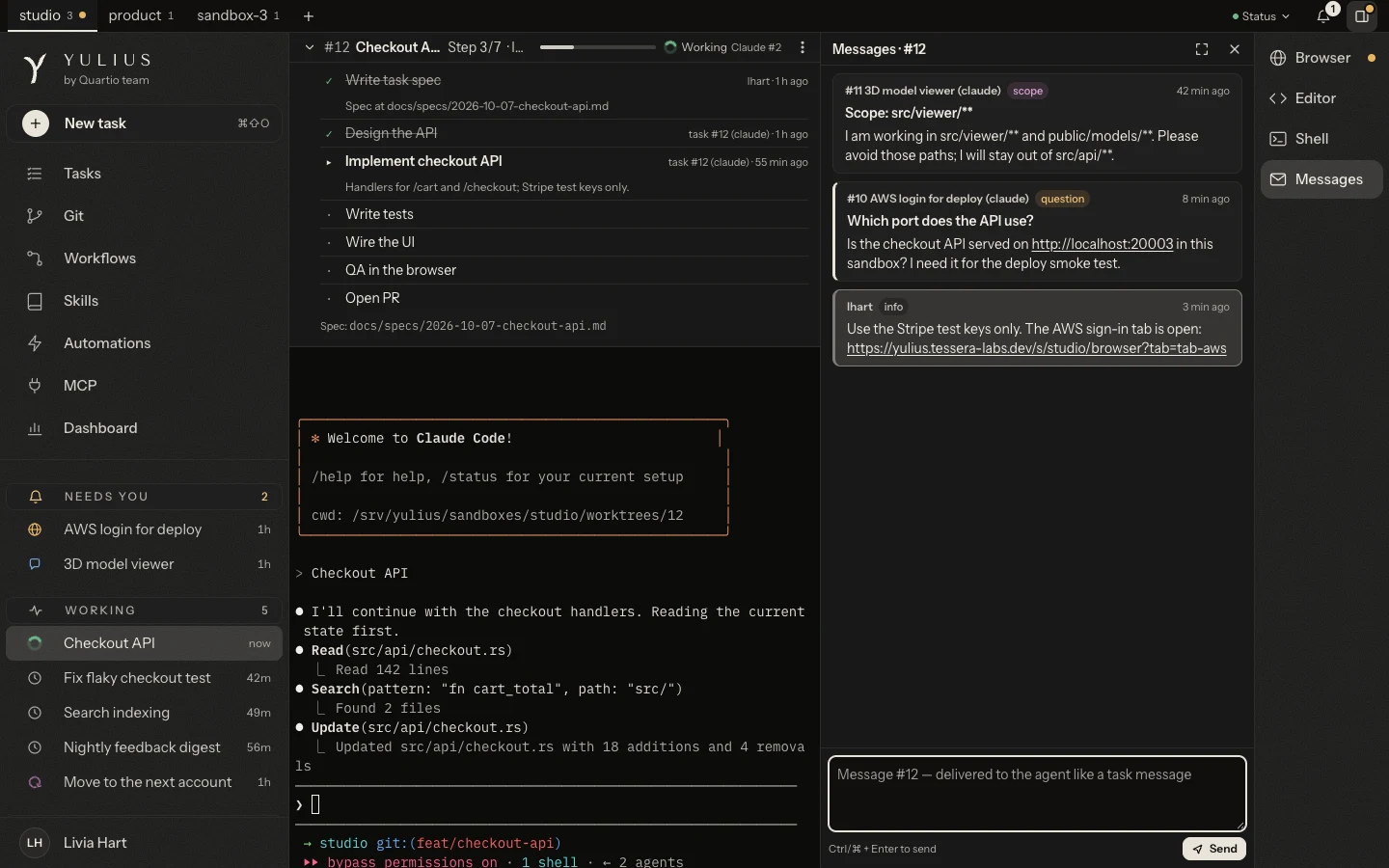
Task: Open the Nightly feedback digest task
Action: 145,747
